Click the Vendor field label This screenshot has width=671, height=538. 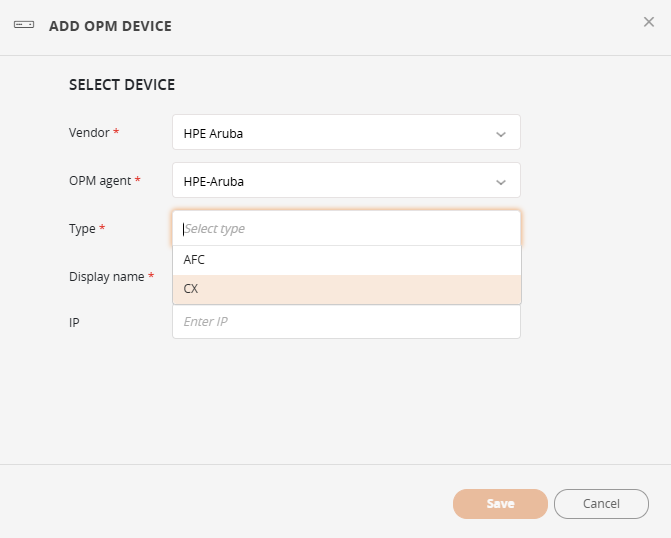89,132
